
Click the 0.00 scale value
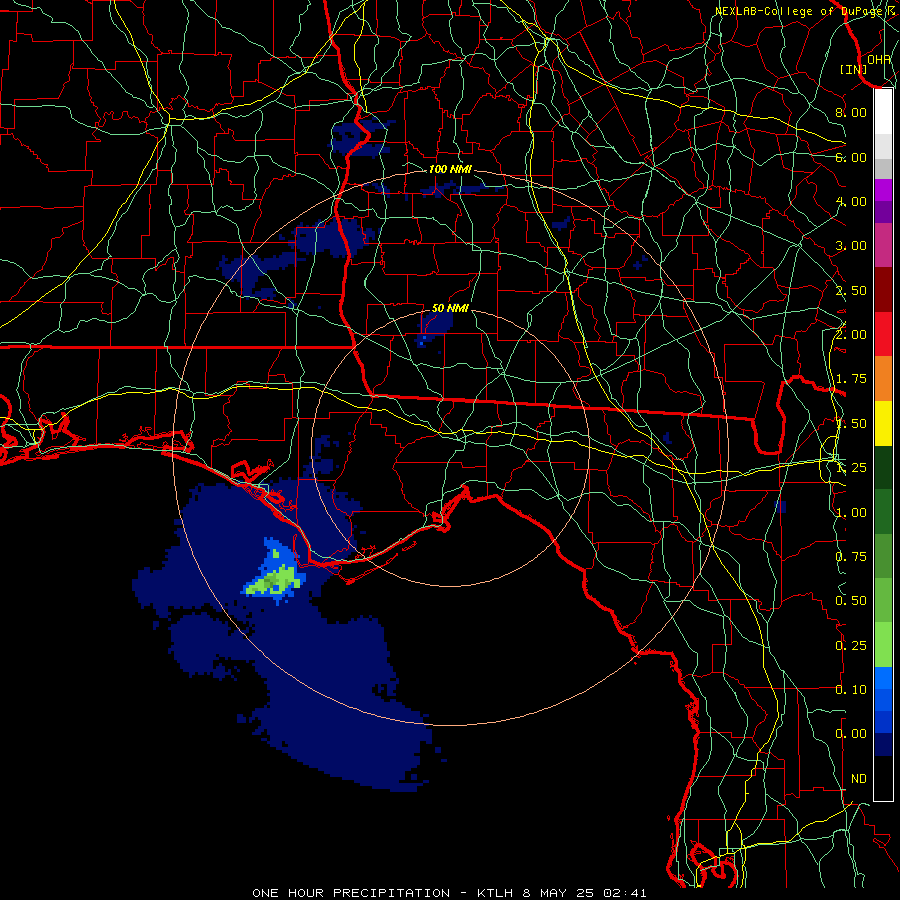tap(851, 734)
